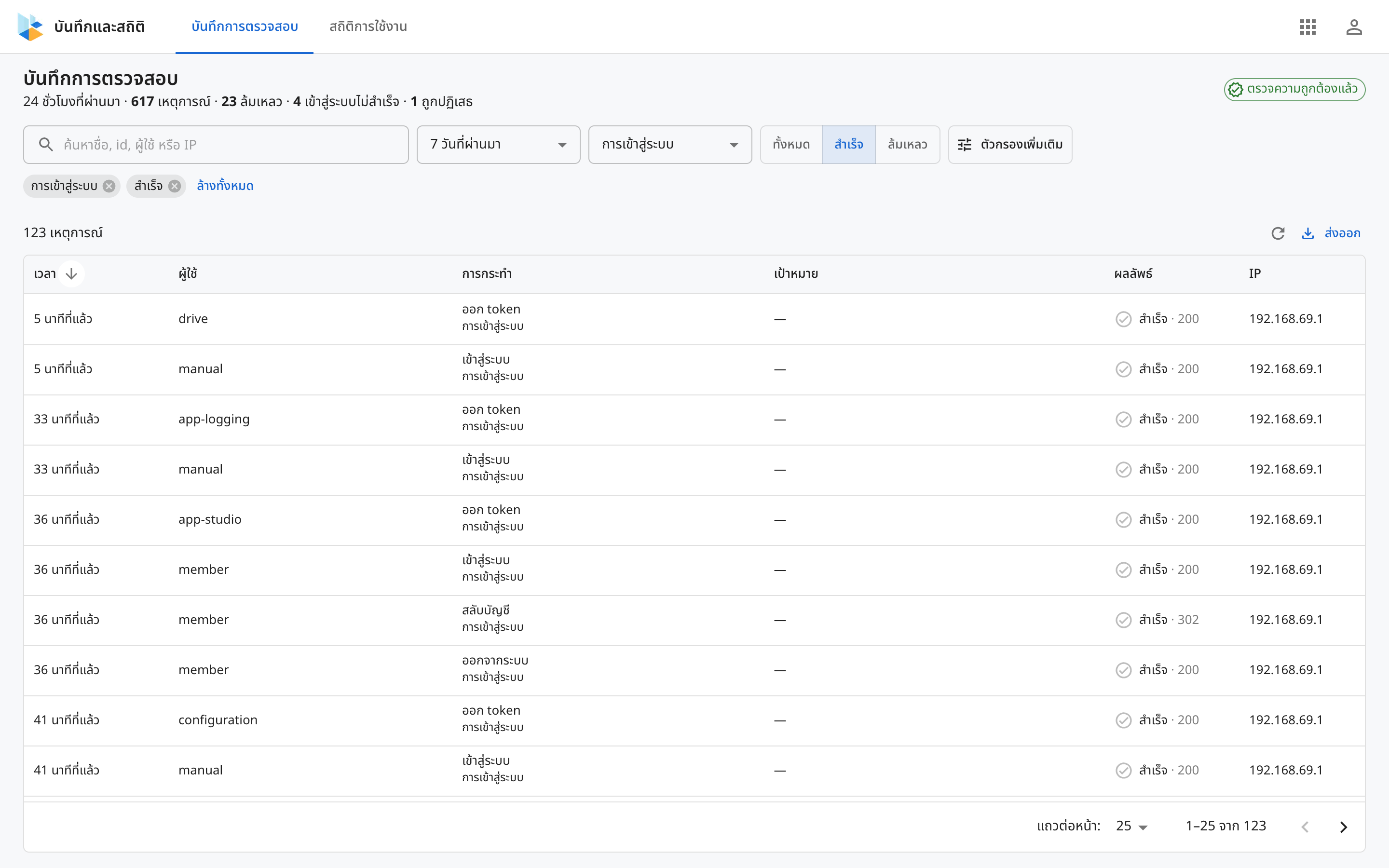Open the 7 วันที่ผ่านมา date range dropdown
Screen dimensions: 1389x868
[x=498, y=145]
